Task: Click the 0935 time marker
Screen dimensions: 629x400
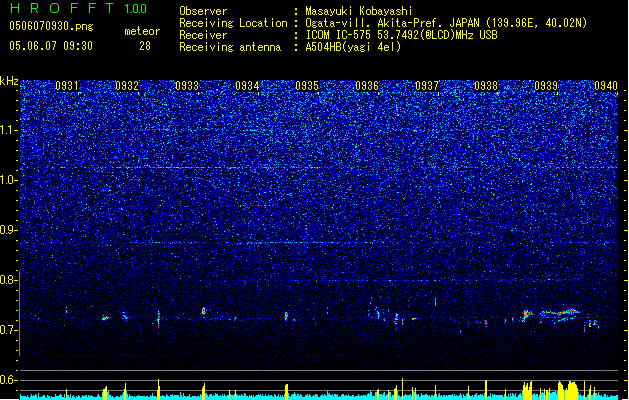Action: click(307, 86)
